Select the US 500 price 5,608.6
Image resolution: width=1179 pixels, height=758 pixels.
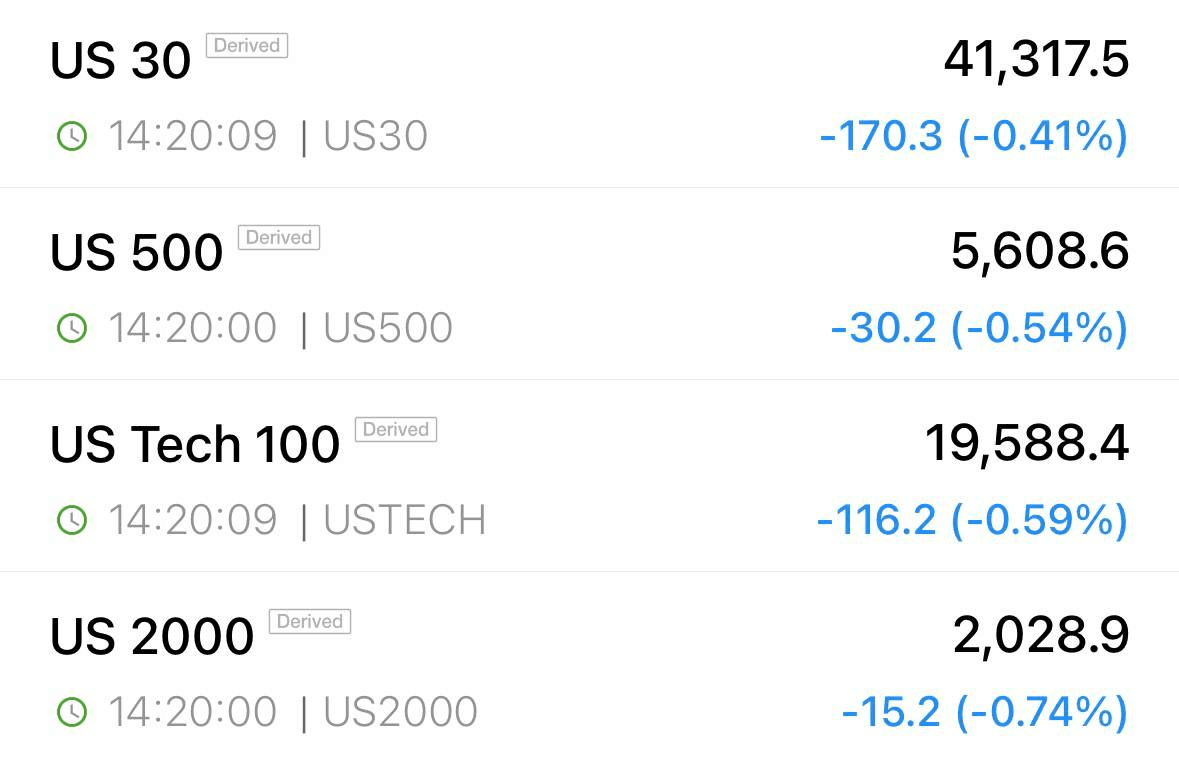[x=1040, y=252]
